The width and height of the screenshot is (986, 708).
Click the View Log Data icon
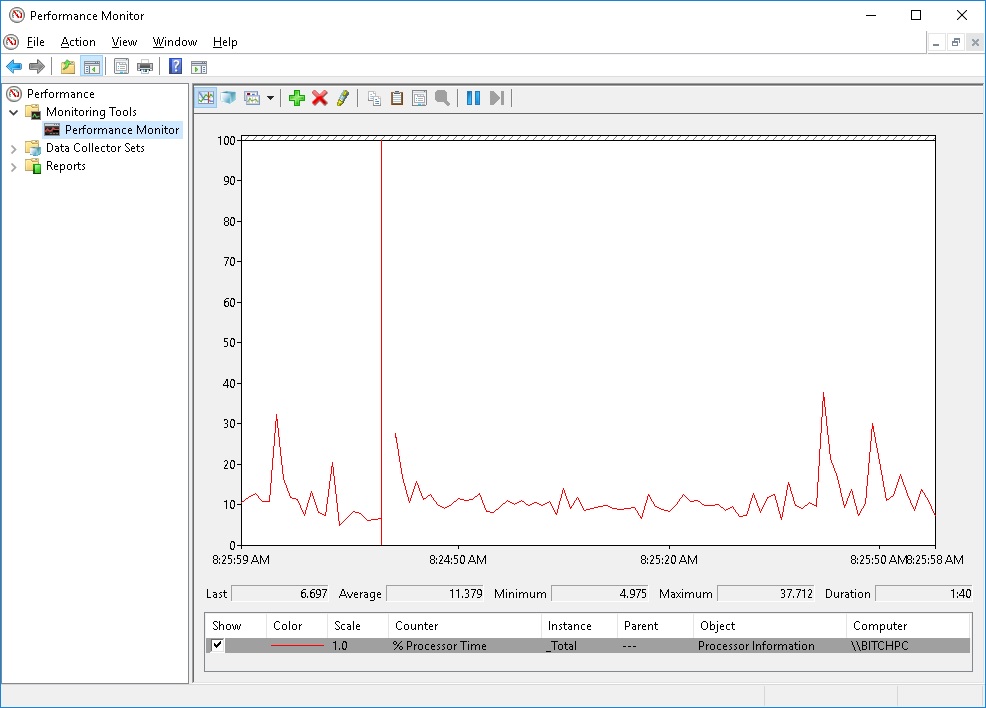coord(229,98)
